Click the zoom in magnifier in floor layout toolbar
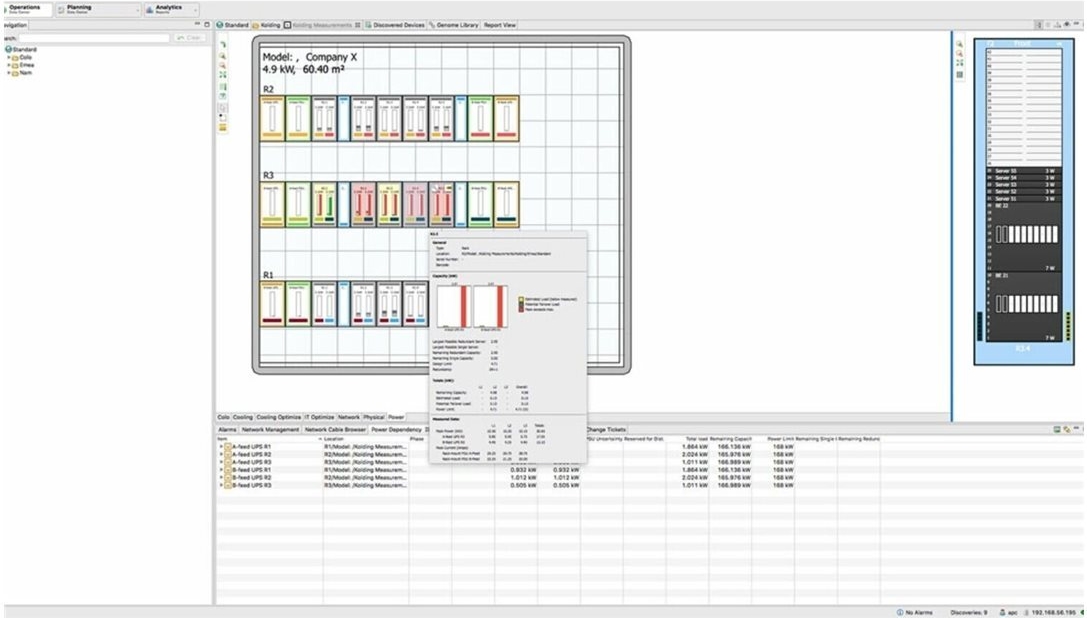The height and width of the screenshot is (618, 1087). point(222,56)
